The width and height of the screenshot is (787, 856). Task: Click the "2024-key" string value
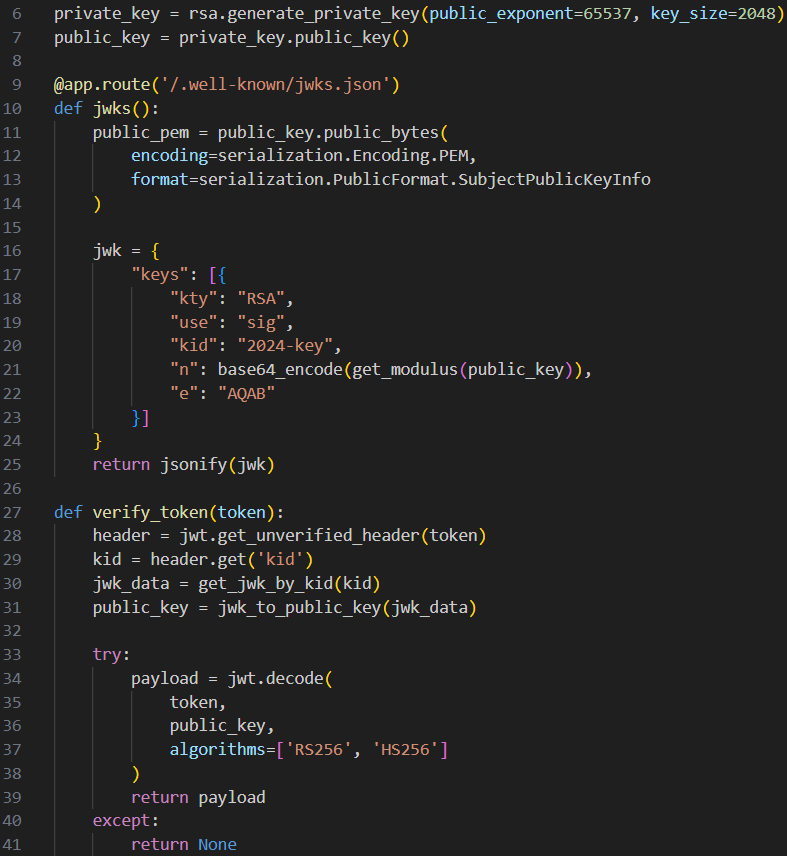285,346
